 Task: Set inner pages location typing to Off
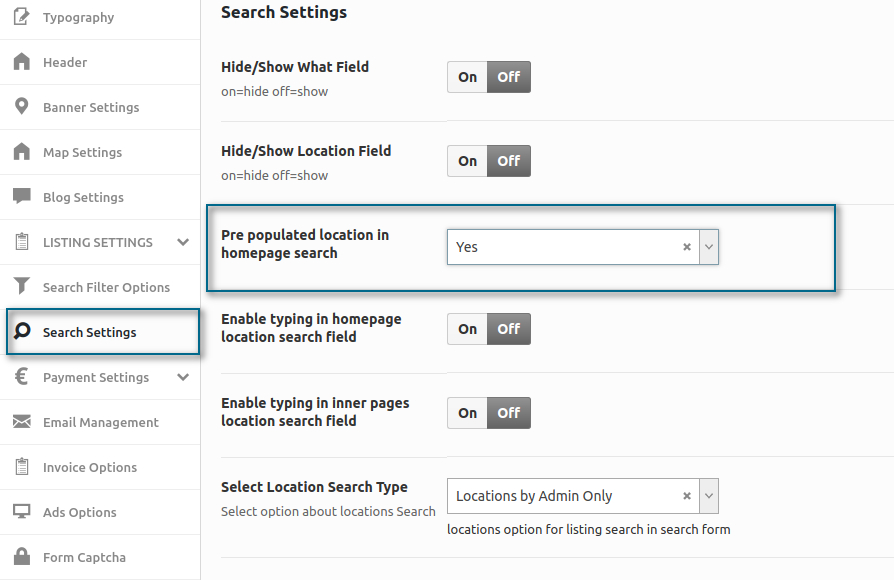point(509,413)
